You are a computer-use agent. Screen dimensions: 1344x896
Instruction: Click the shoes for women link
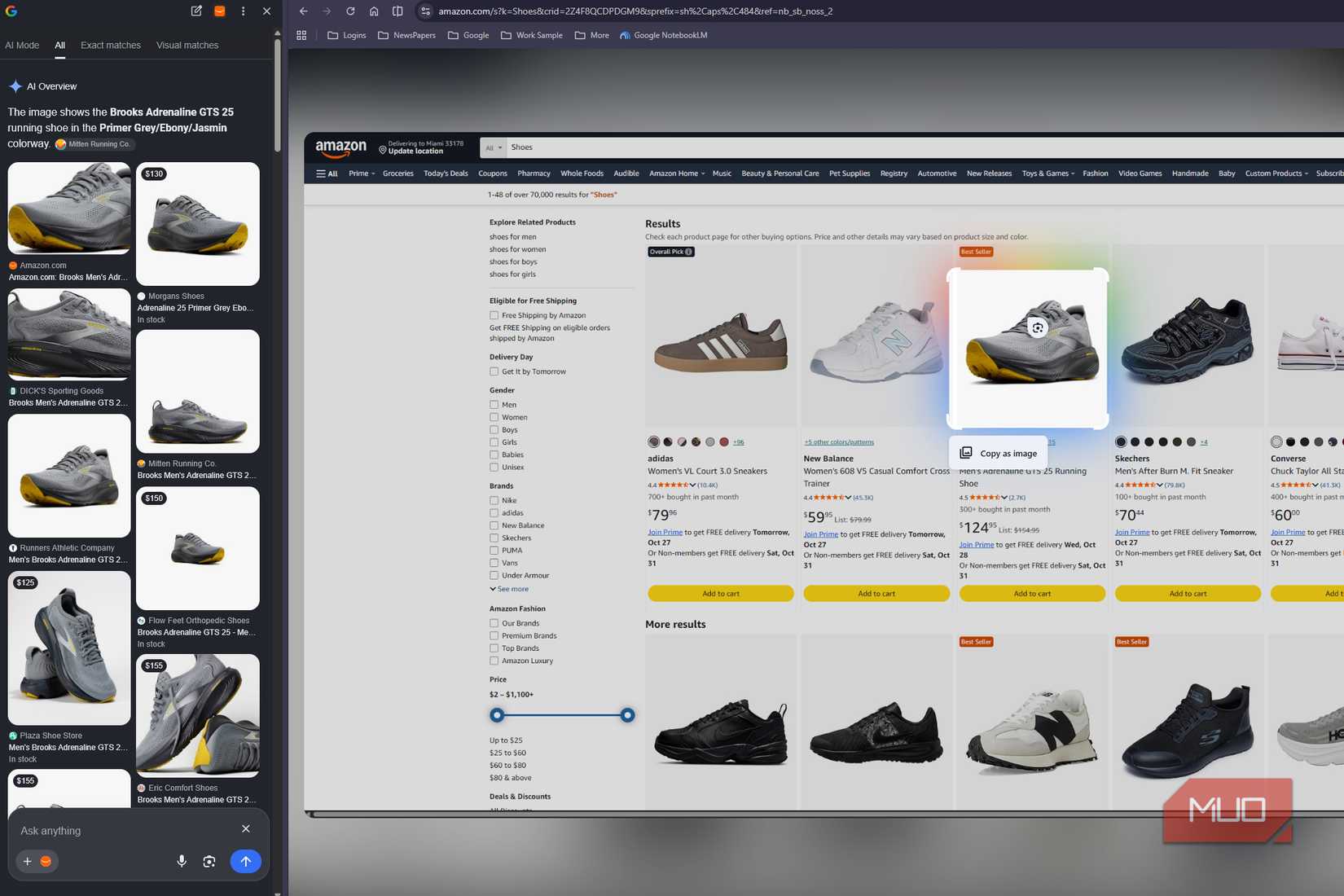point(518,249)
